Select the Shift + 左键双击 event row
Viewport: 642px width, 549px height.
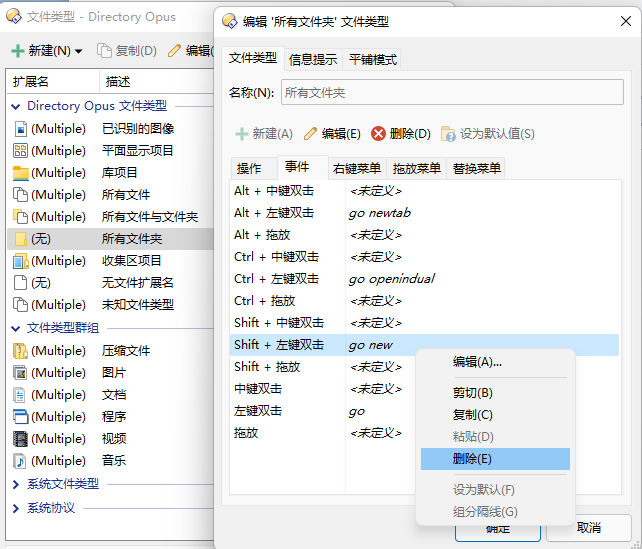click(424, 345)
